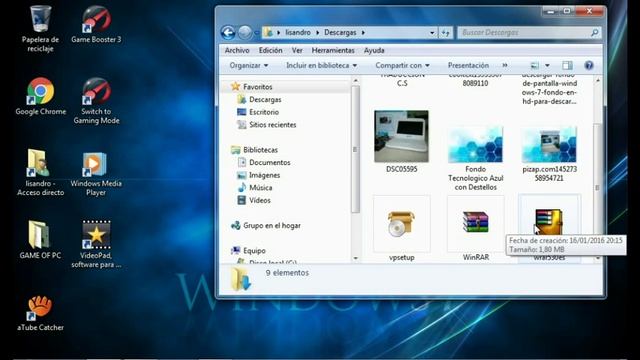
Task: Refresh the Descargas folder view
Action: 445,32
